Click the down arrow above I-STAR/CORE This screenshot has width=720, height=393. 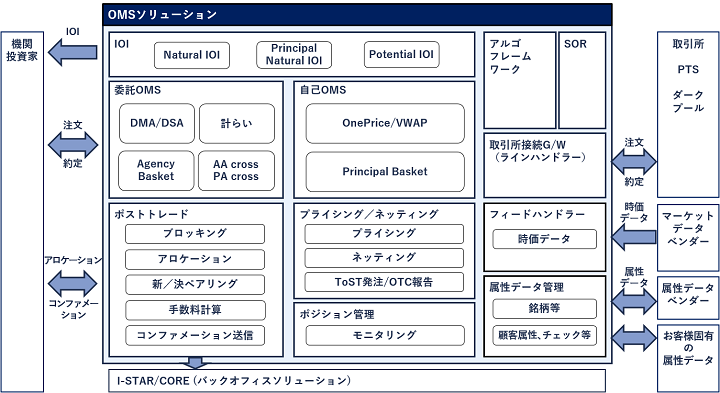coord(196,362)
